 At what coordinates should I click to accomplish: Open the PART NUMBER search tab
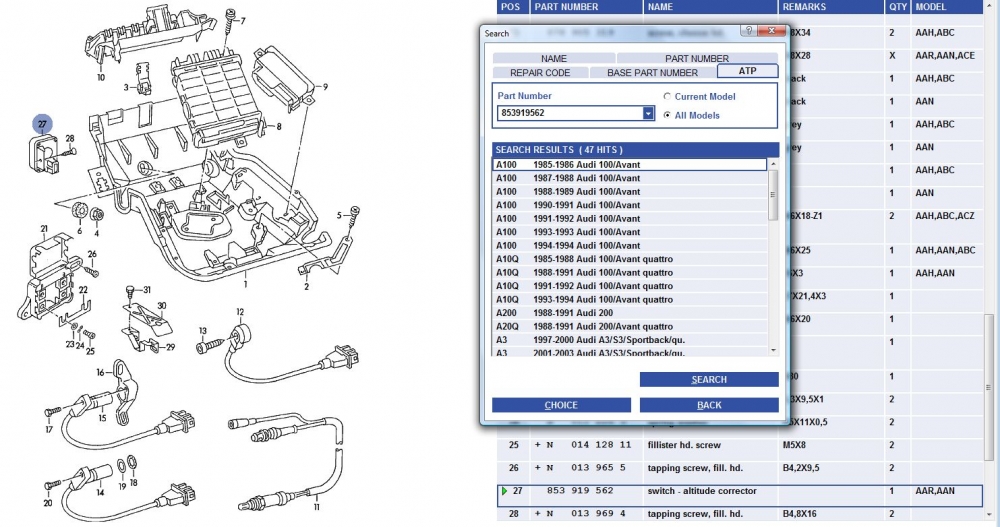[x=697, y=58]
